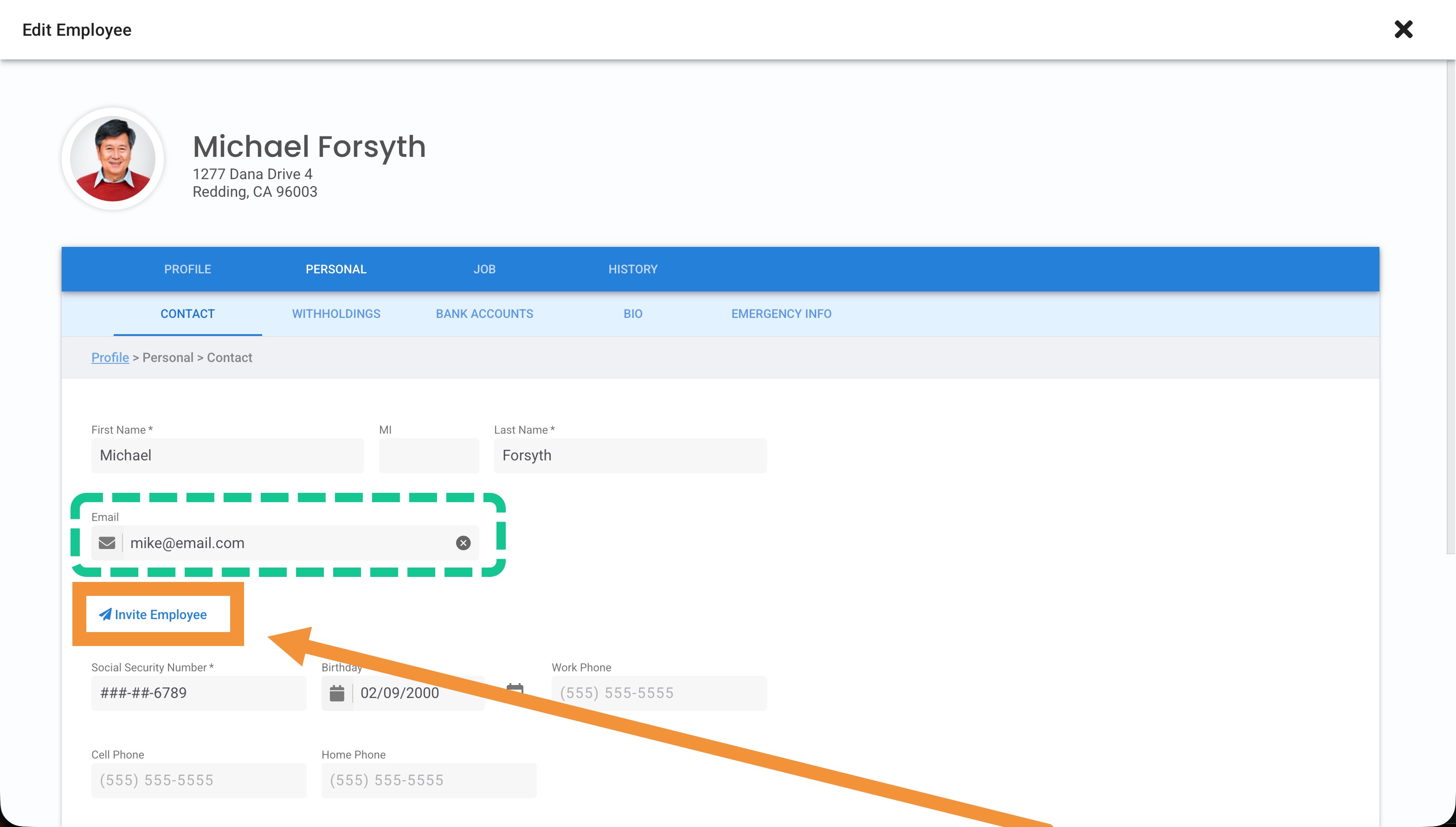Viewport: 1456px width, 827px height.
Task: Open the BANK ACCOUNTS sub-tab
Action: pos(484,314)
